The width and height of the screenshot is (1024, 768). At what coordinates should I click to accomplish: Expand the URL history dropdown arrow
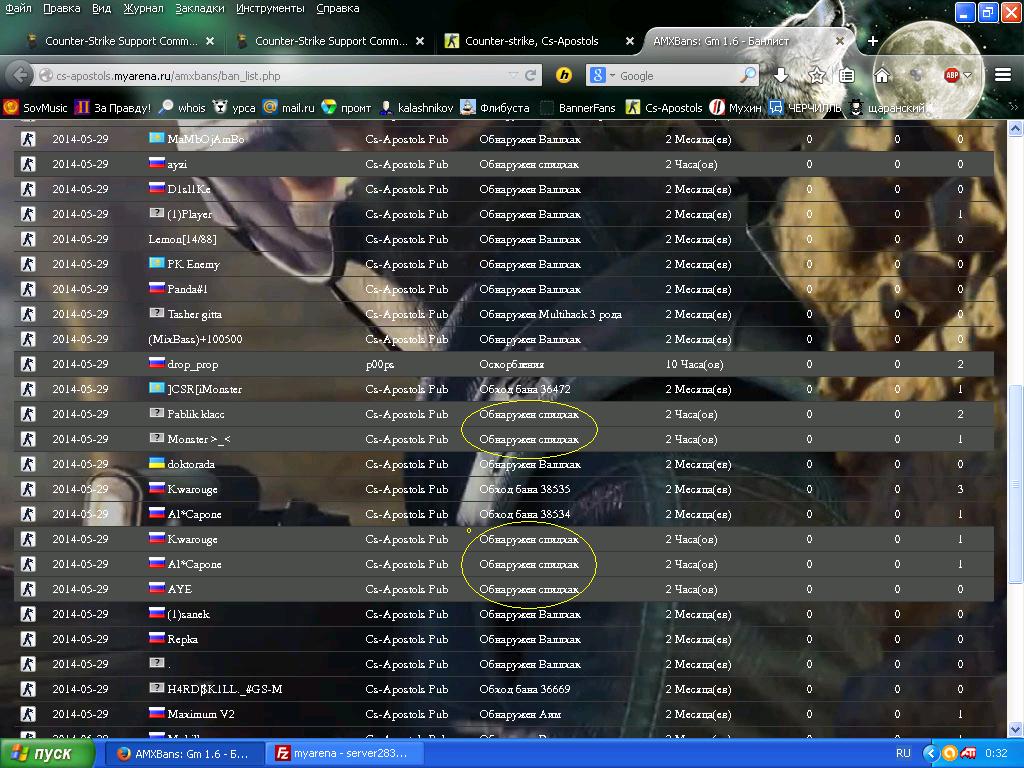(x=513, y=76)
